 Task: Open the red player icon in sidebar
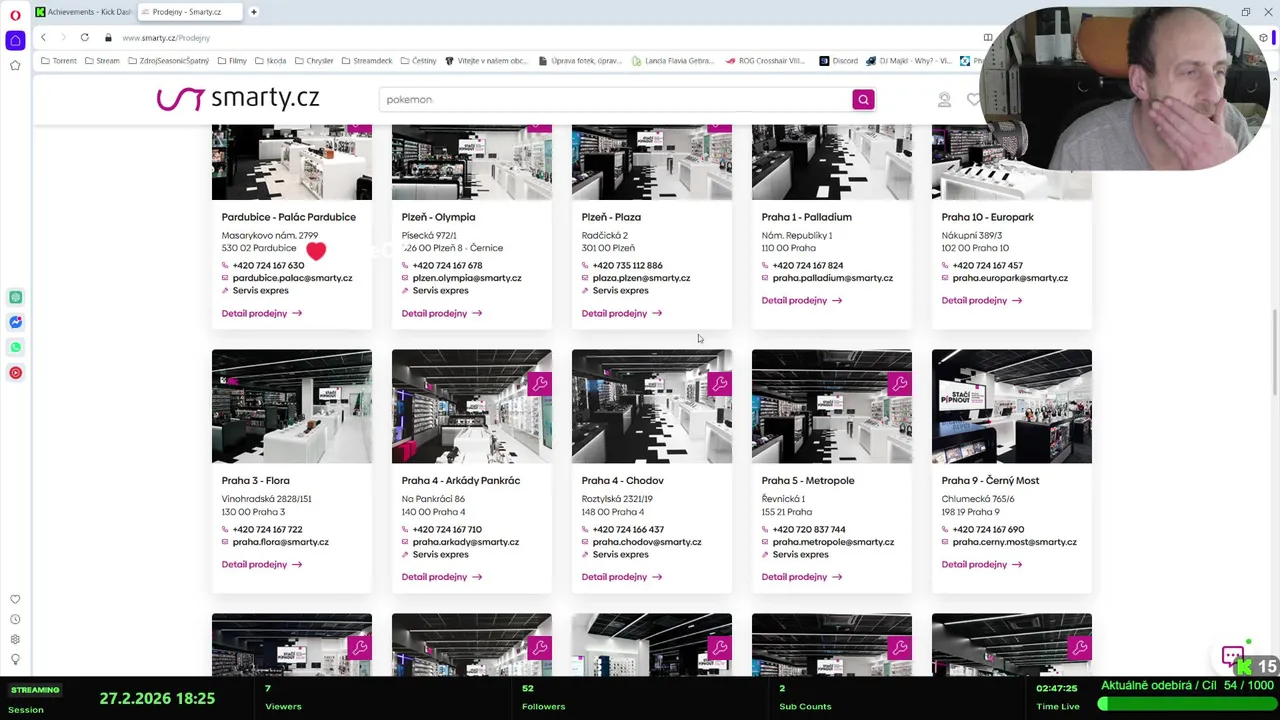tap(15, 372)
